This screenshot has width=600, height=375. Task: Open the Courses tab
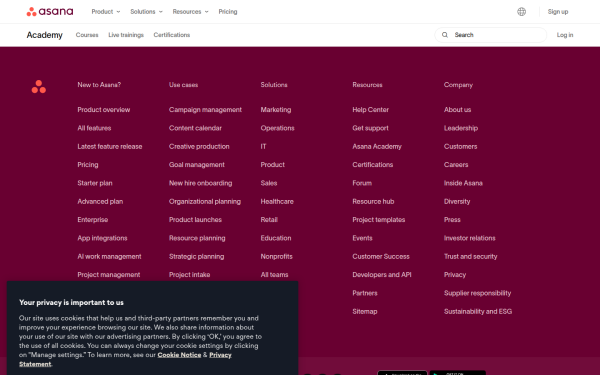pos(87,35)
